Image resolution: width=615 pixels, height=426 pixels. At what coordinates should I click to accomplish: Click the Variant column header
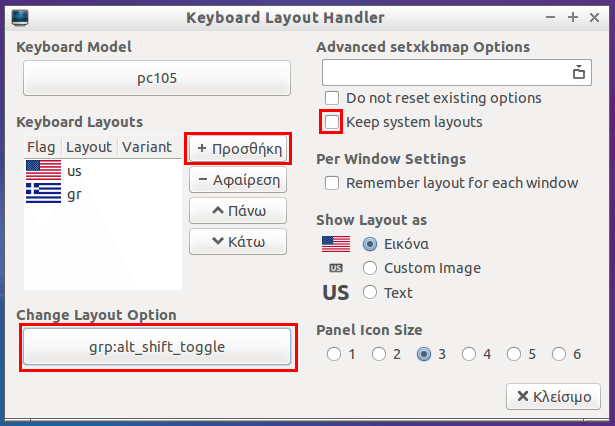[147, 147]
